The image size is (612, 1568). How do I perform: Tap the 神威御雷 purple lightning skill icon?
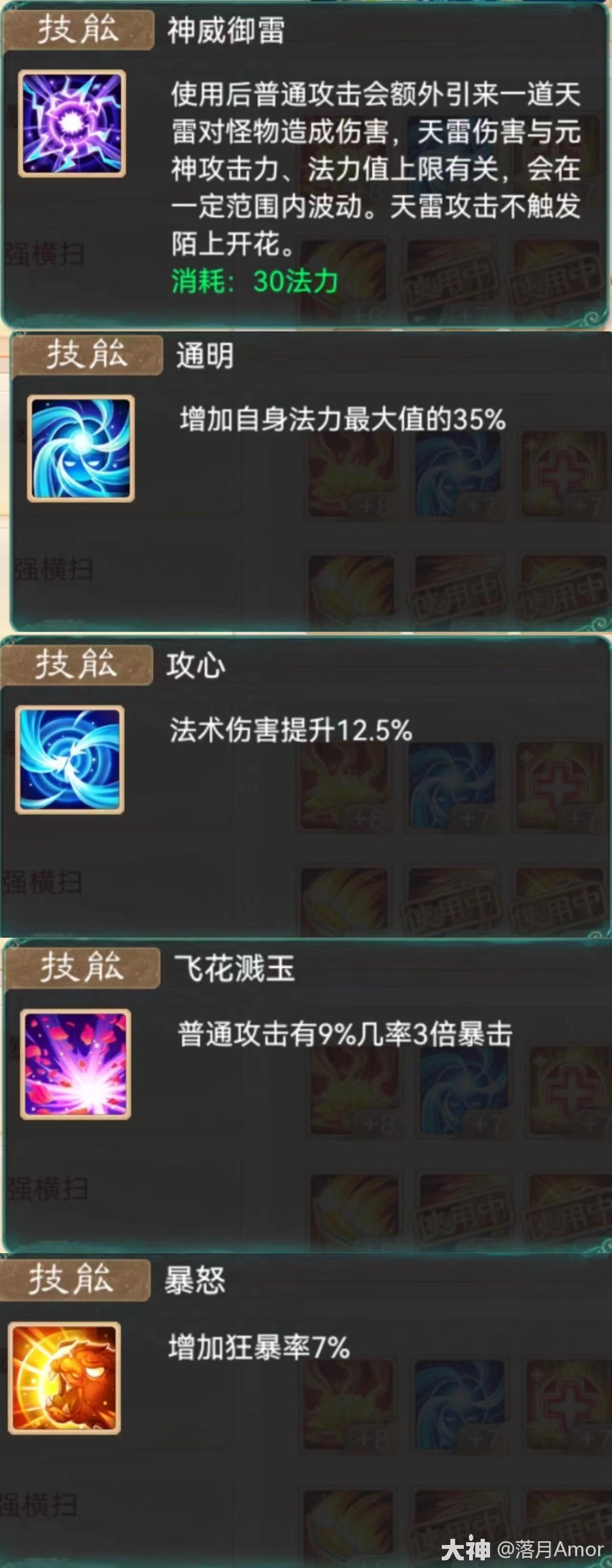click(x=72, y=123)
